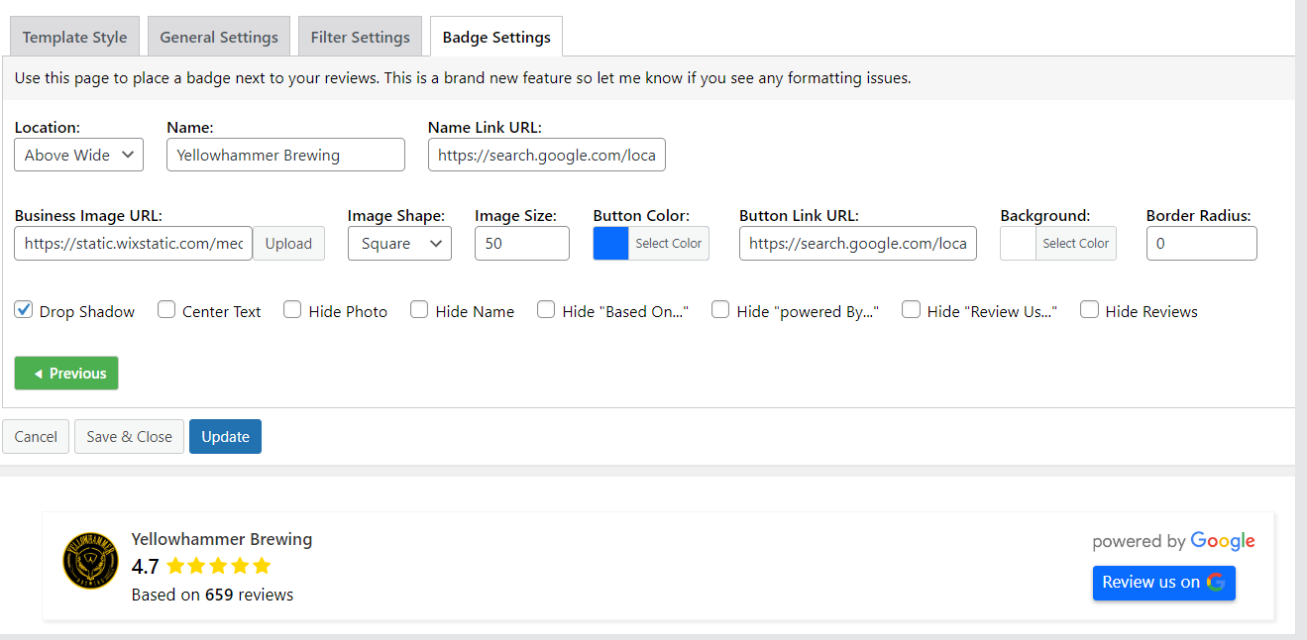
Task: Check the Hide Name checkbox
Action: pos(420,310)
